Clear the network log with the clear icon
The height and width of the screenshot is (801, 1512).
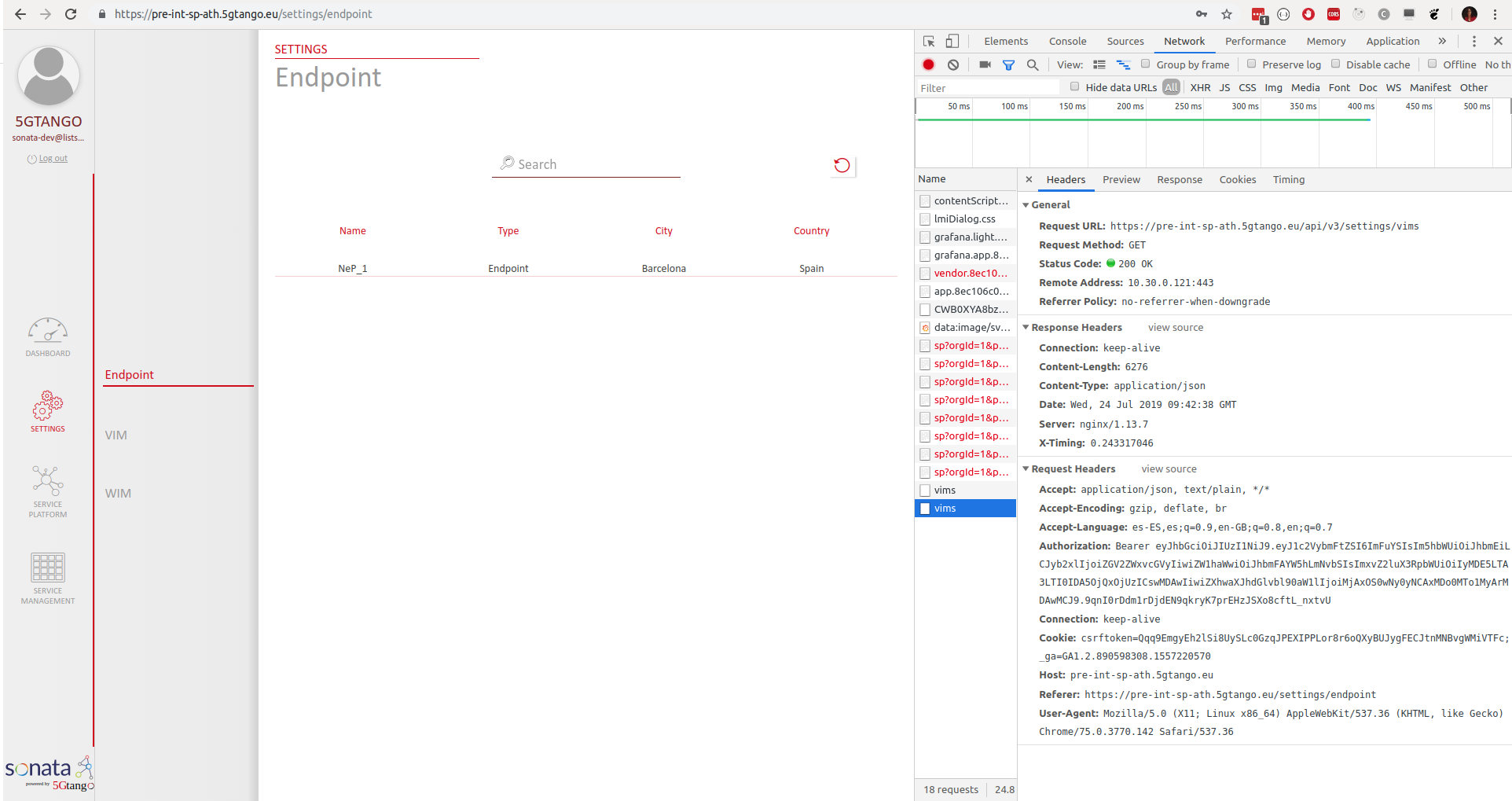(x=953, y=64)
